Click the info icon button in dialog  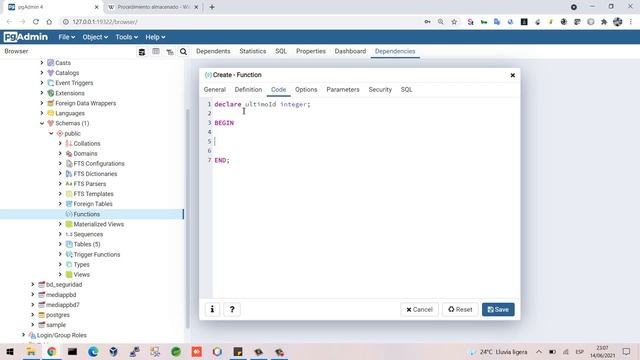[x=212, y=309]
